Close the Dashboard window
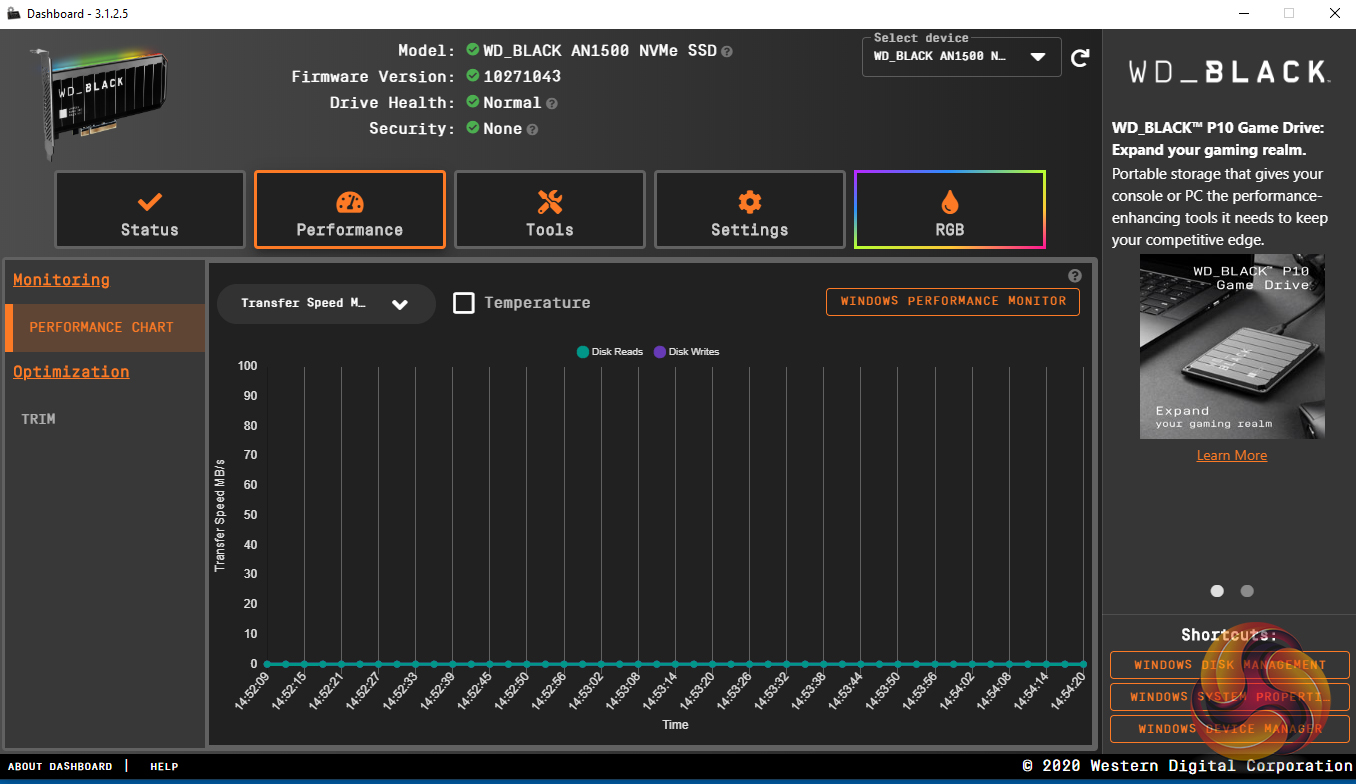The width and height of the screenshot is (1356, 784). coord(1334,13)
